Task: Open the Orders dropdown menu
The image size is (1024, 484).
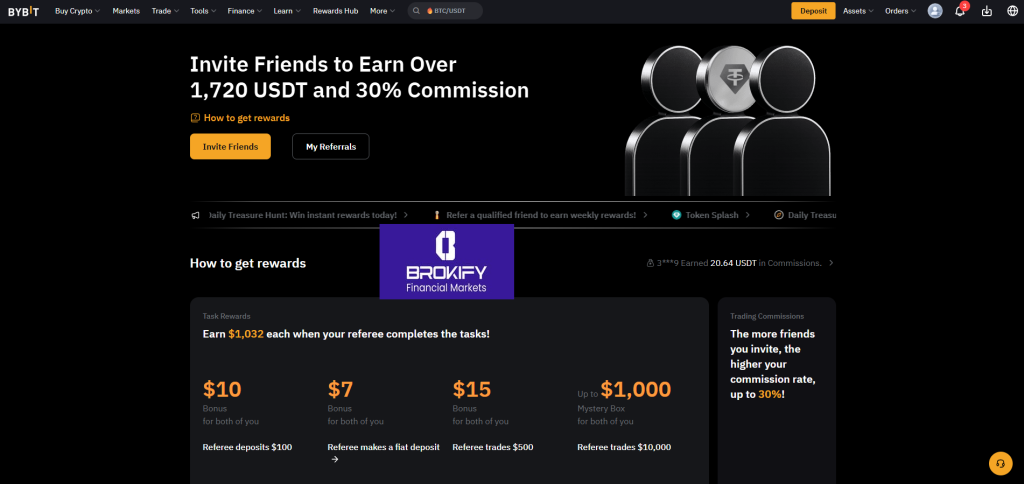Action: [899, 11]
